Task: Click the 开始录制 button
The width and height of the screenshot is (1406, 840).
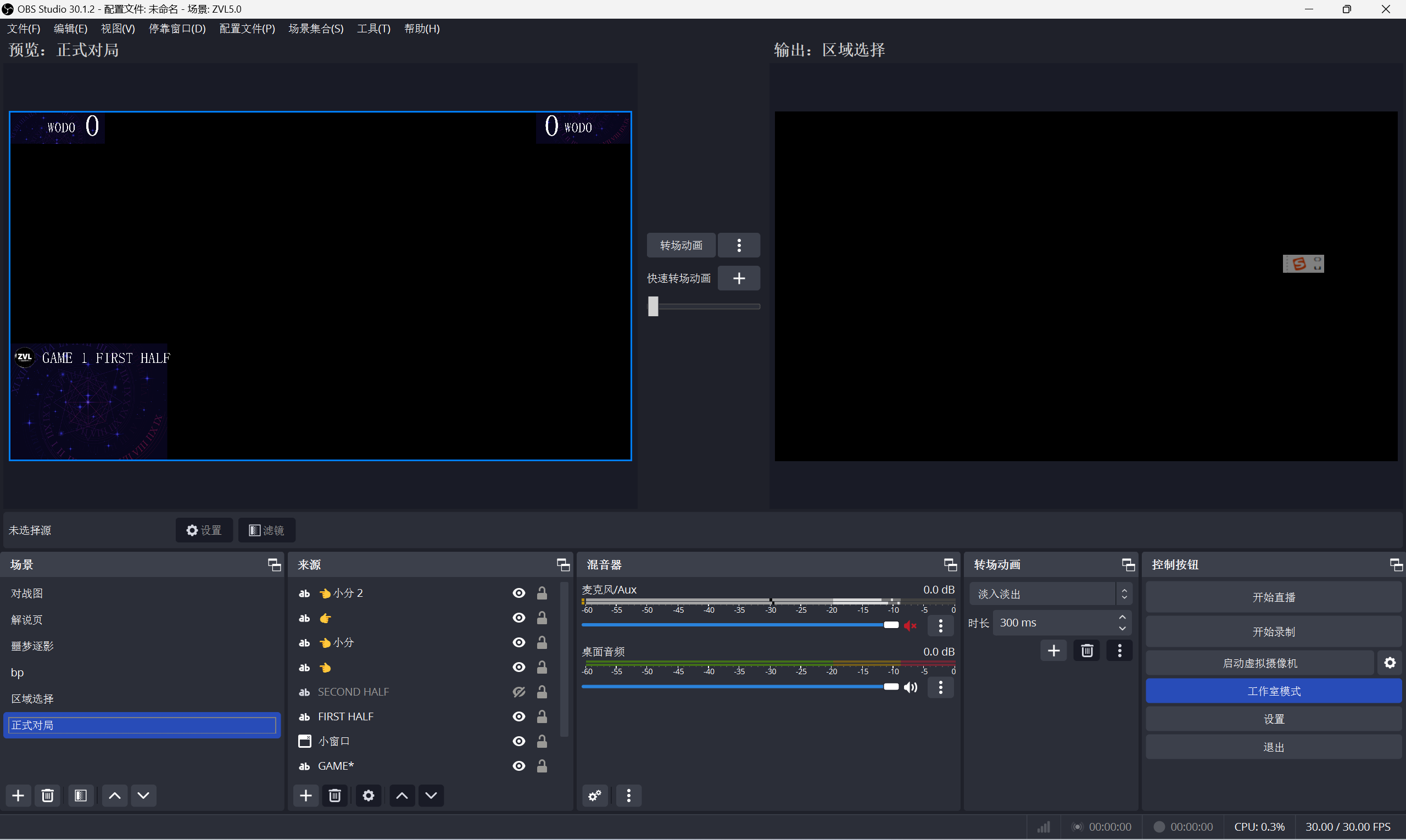Action: [1273, 631]
